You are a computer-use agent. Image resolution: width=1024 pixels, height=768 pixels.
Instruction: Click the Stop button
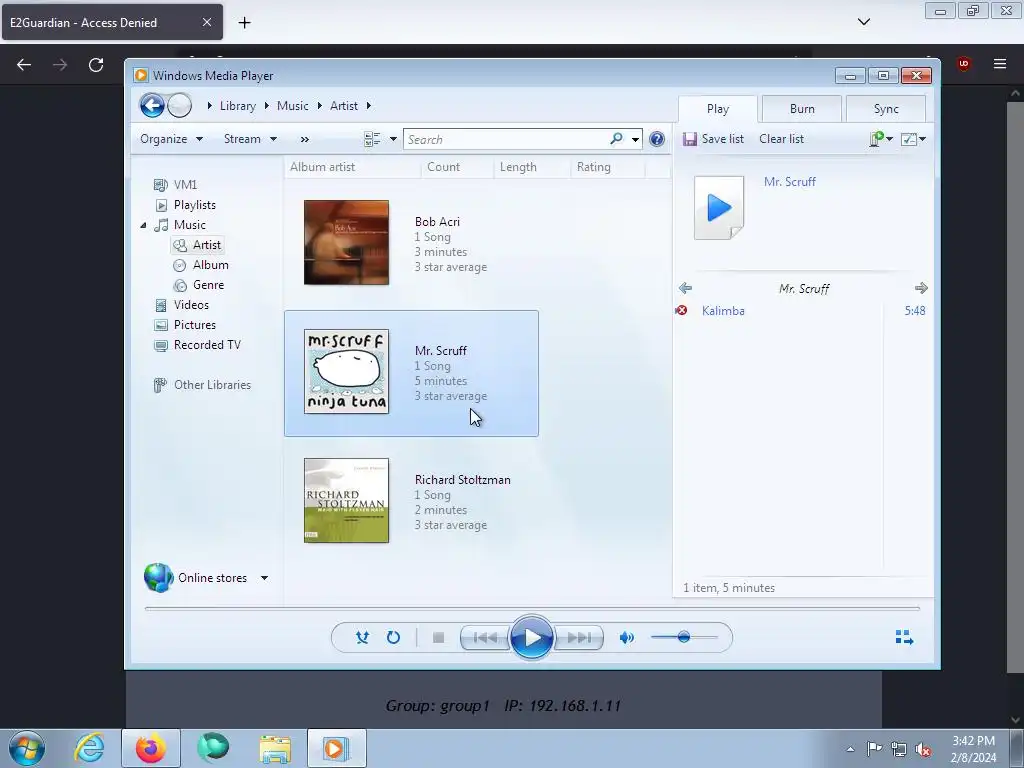(x=438, y=637)
